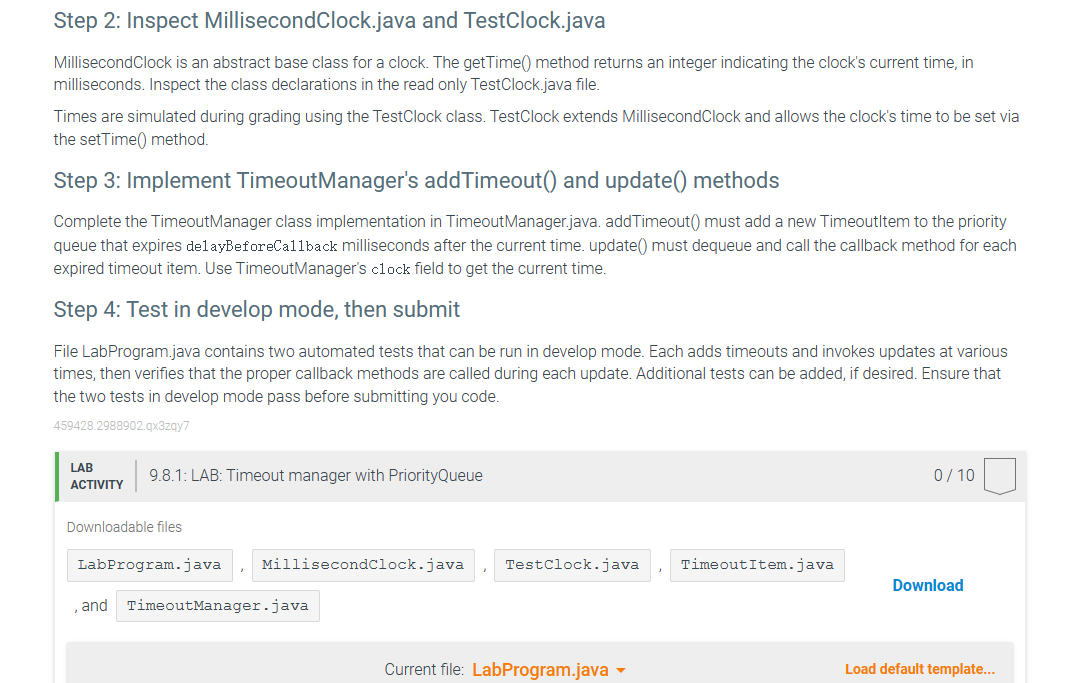Click the 0 / 10 score display
Screen dimensions: 1078x683
point(953,475)
